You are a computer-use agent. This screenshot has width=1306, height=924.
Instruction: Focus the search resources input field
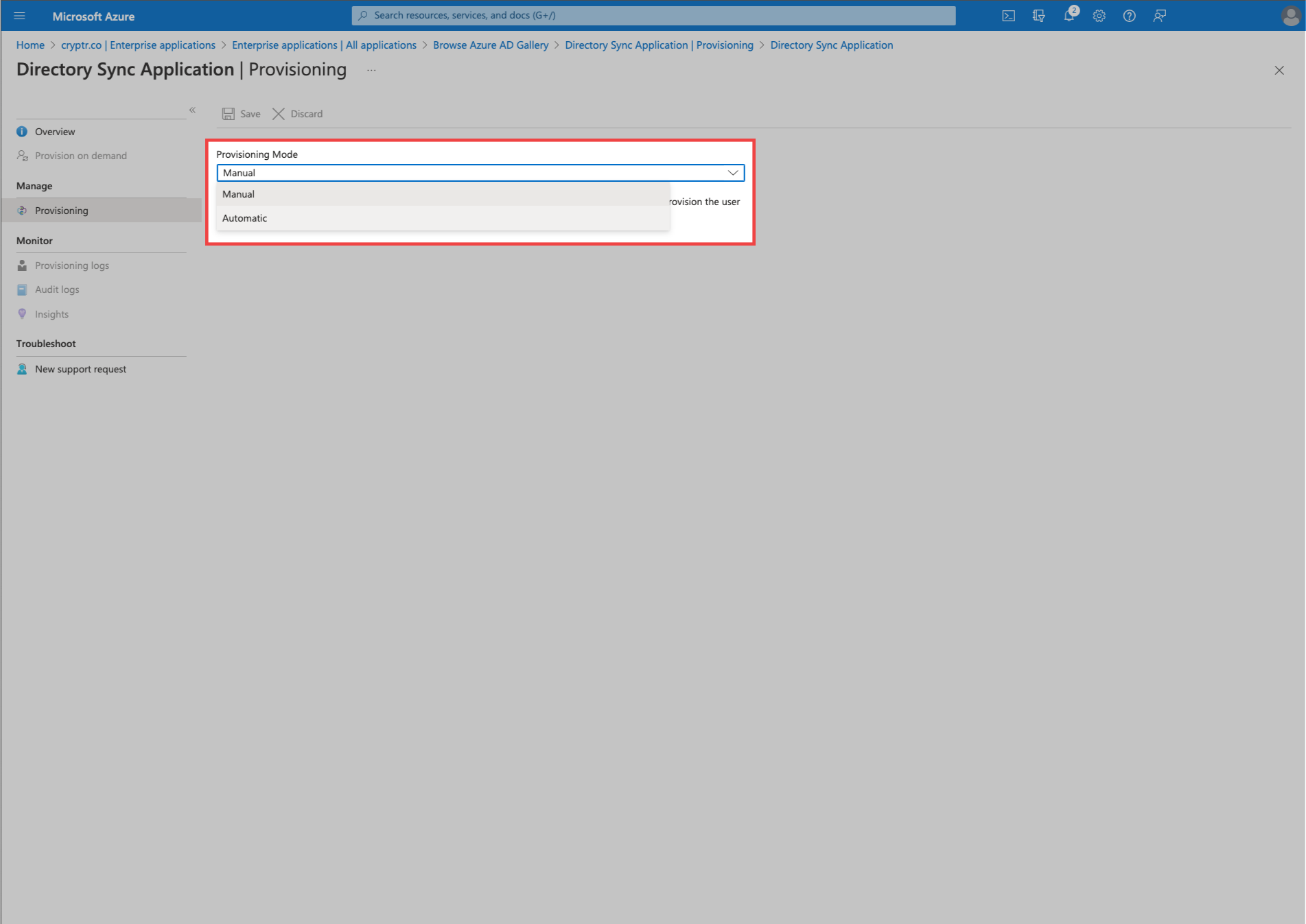653,15
